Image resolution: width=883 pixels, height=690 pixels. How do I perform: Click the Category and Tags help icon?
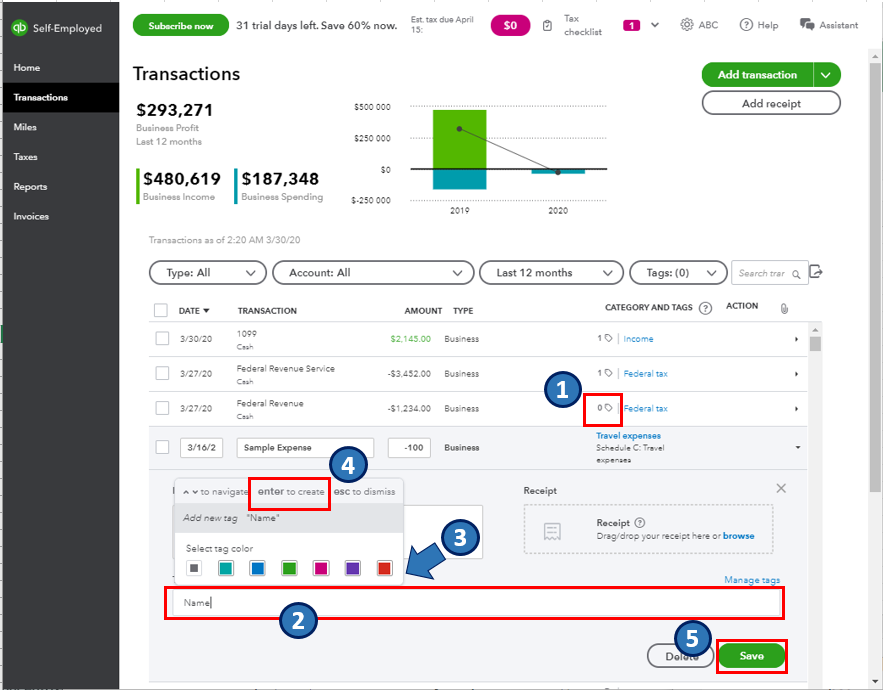[x=705, y=308]
